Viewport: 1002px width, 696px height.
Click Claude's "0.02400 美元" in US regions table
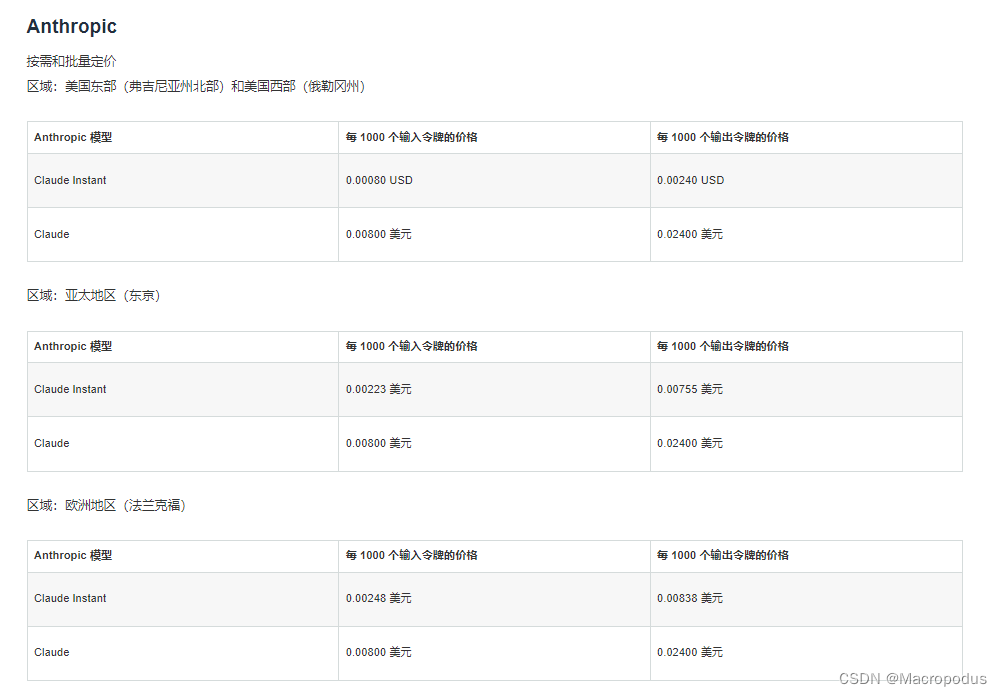690,235
